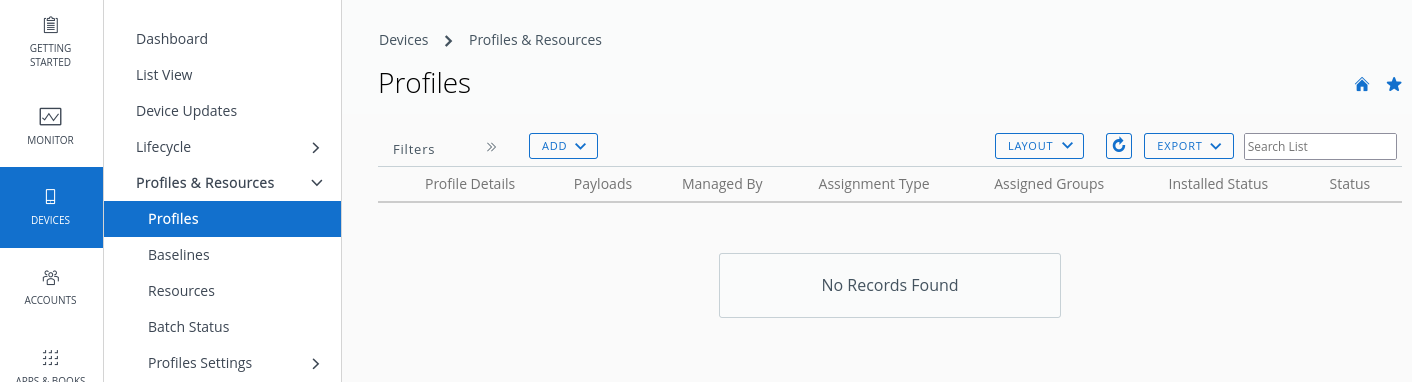Open the LAYOUT dropdown
The image size is (1412, 382).
[x=1040, y=146]
